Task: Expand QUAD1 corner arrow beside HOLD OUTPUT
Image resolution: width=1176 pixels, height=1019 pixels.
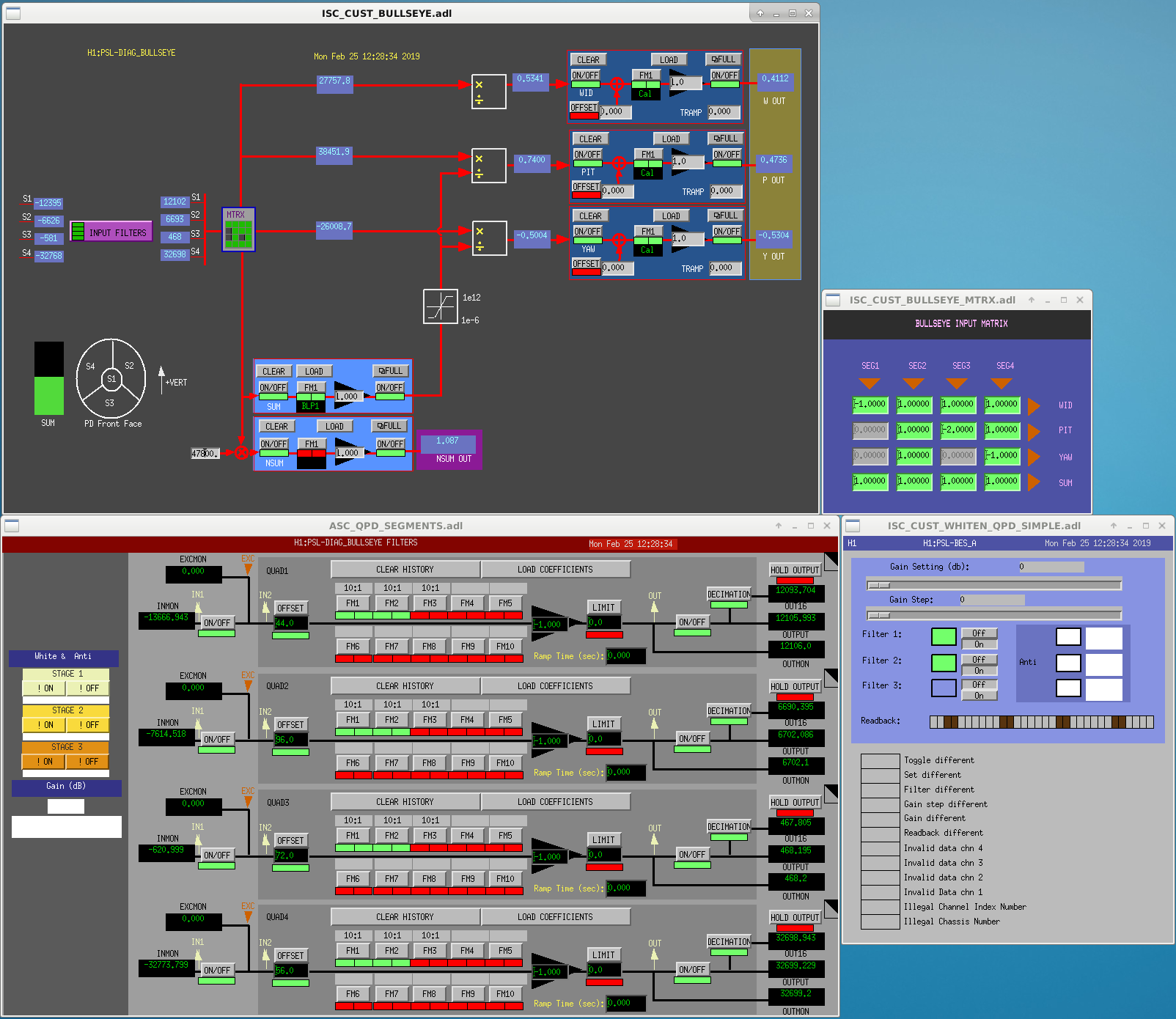Action: coord(831,561)
